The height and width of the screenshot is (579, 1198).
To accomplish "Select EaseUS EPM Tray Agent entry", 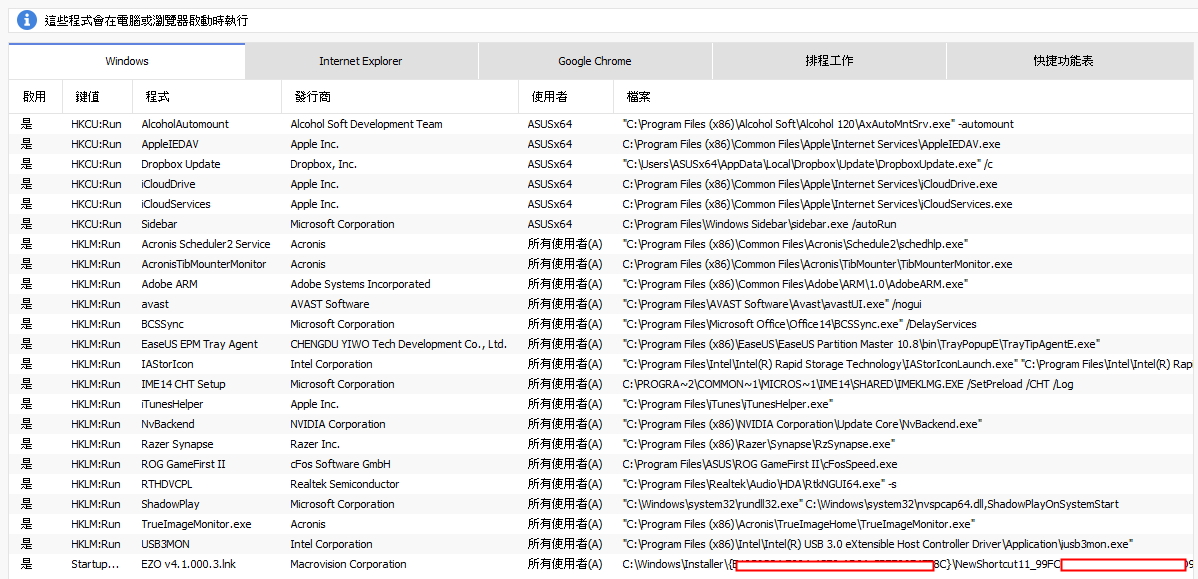I will 199,344.
